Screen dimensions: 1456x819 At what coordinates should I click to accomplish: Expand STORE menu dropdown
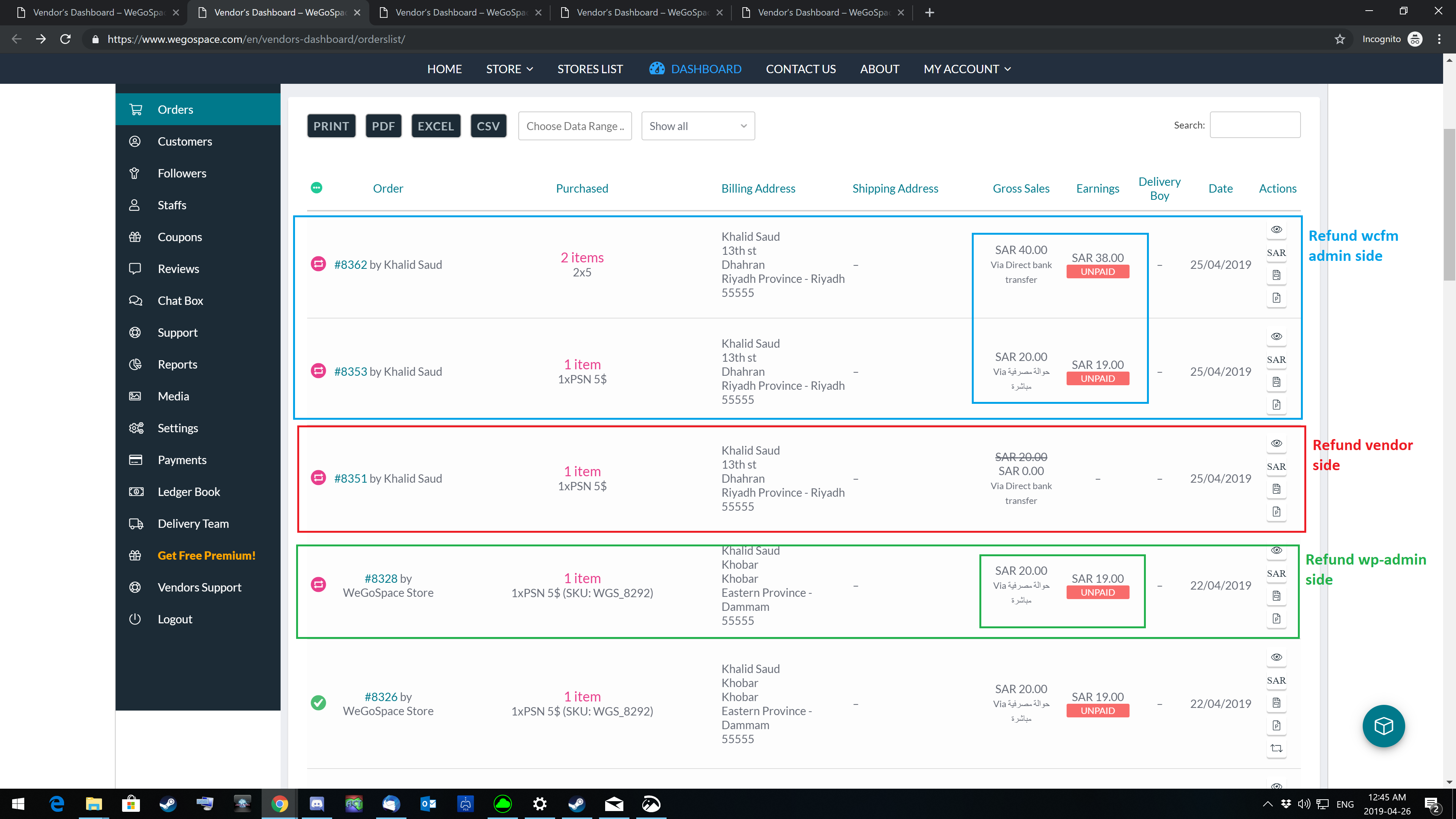coord(509,69)
